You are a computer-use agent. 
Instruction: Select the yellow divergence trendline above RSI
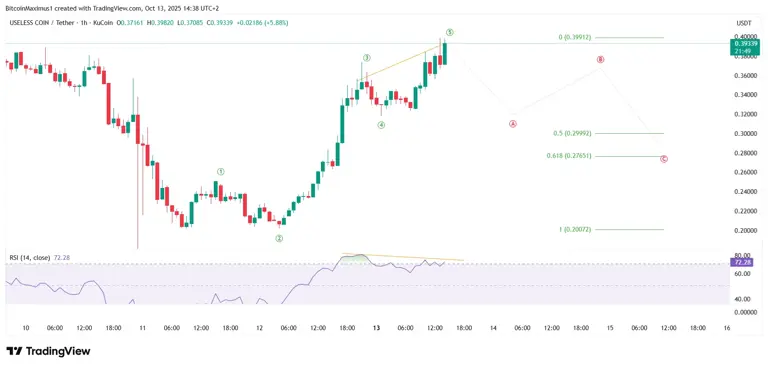[x=403, y=257]
